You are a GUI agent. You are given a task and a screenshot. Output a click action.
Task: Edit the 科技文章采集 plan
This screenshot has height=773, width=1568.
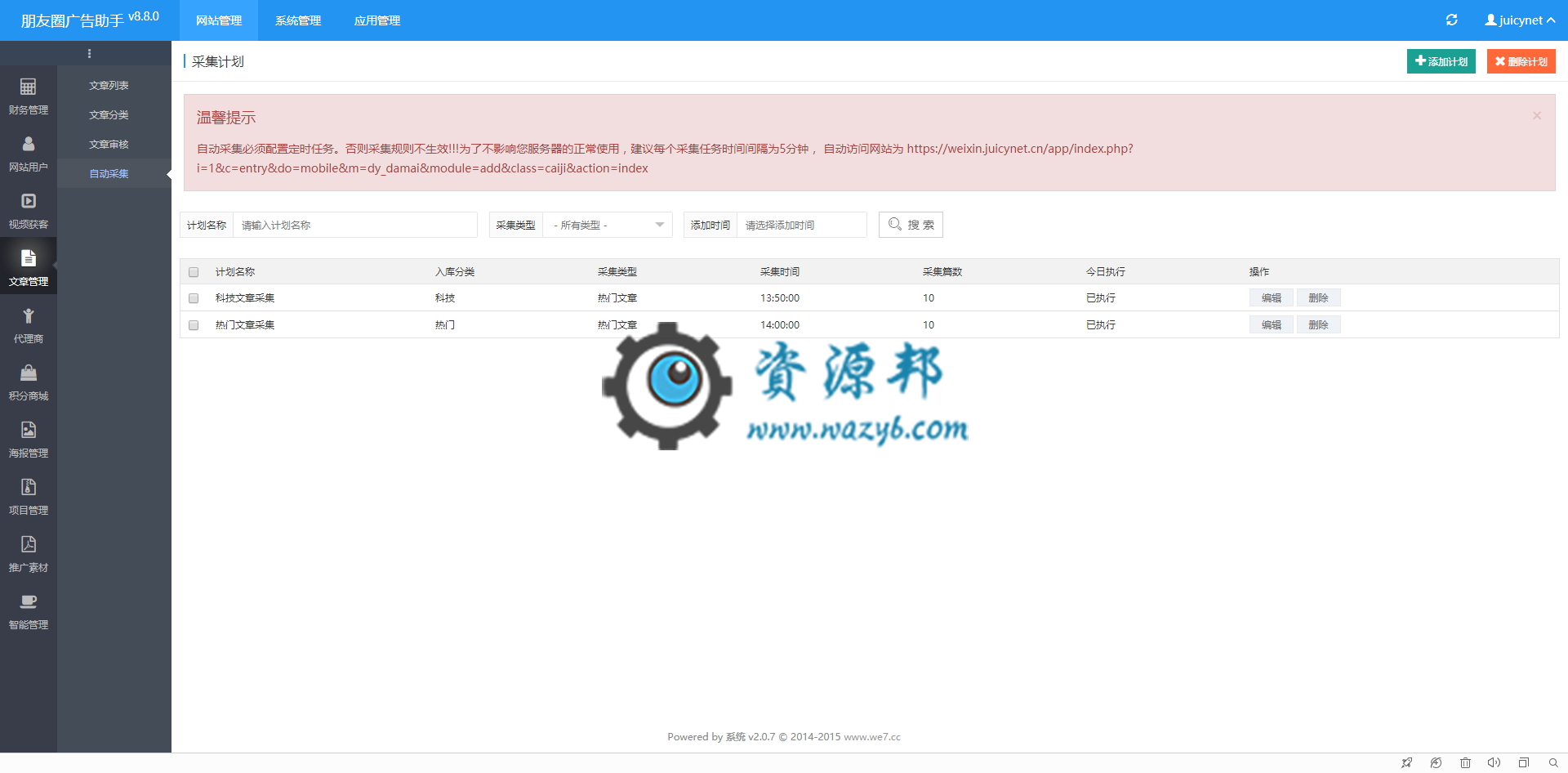click(1271, 298)
